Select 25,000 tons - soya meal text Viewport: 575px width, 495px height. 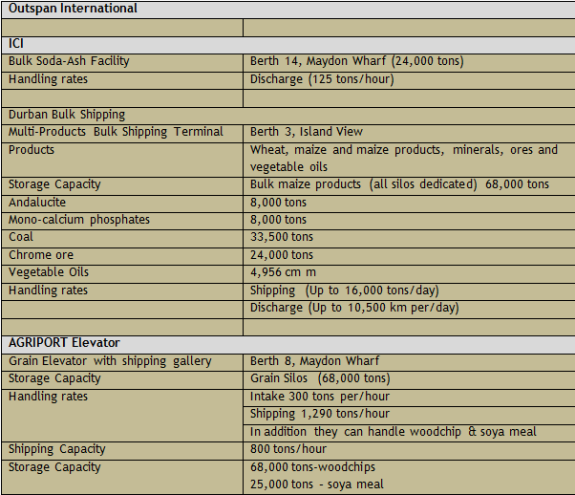[x=317, y=484]
